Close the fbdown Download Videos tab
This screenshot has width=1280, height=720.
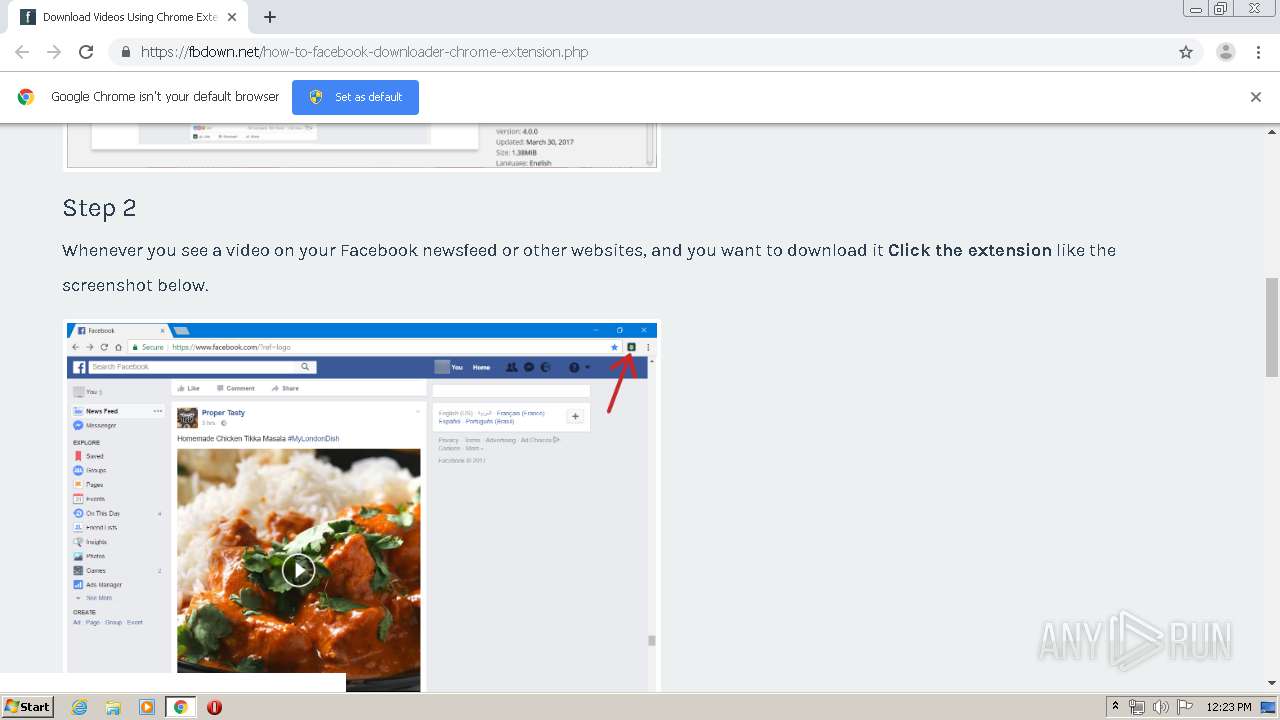[233, 17]
